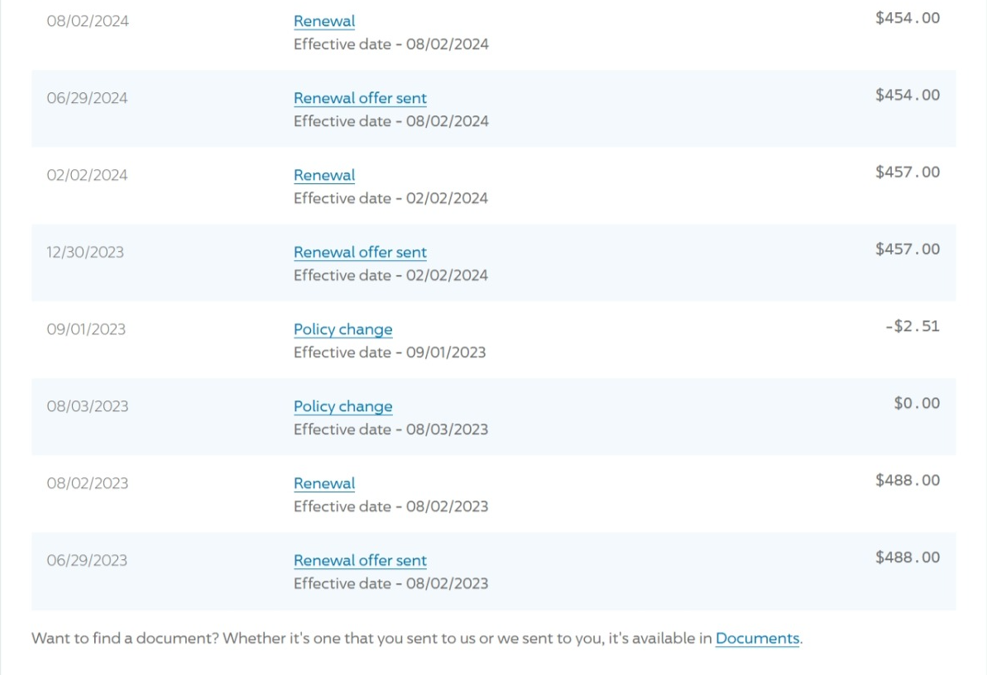Screen dimensions: 987x675
Task: Click $457.00 on the 02/02/2024 renewal row
Action: click(907, 172)
